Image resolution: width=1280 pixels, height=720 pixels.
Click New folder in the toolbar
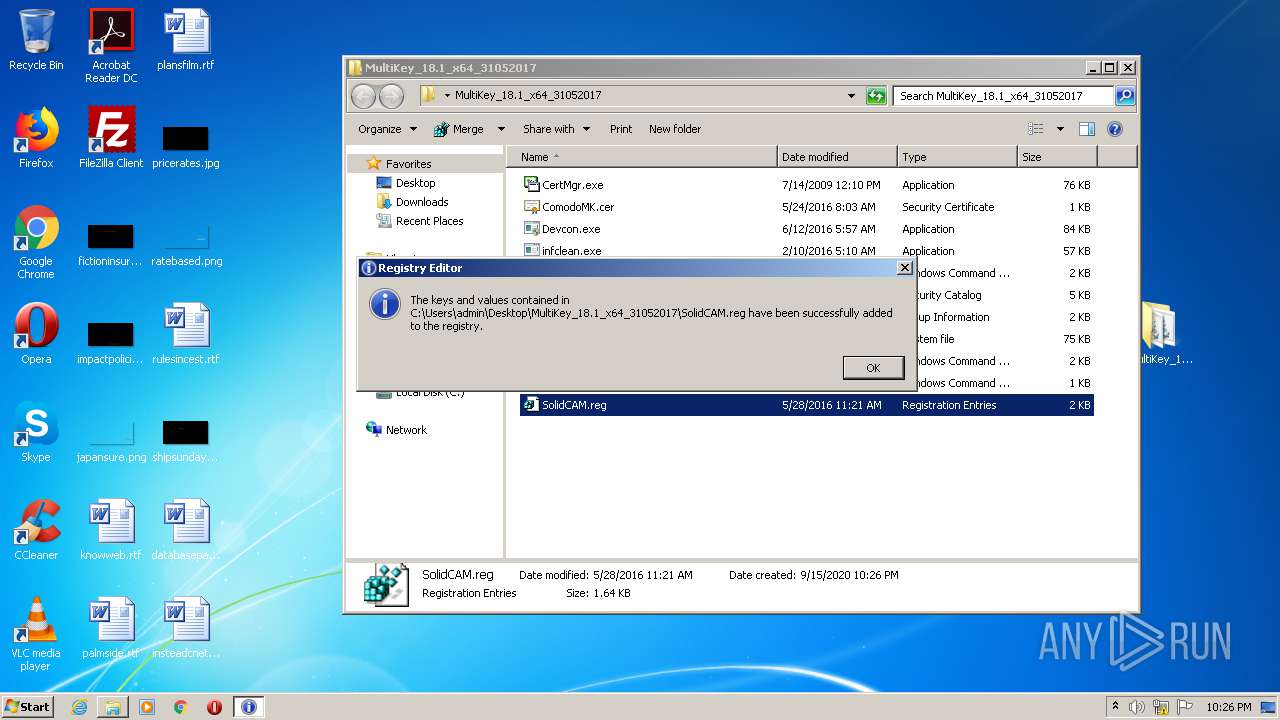click(675, 129)
